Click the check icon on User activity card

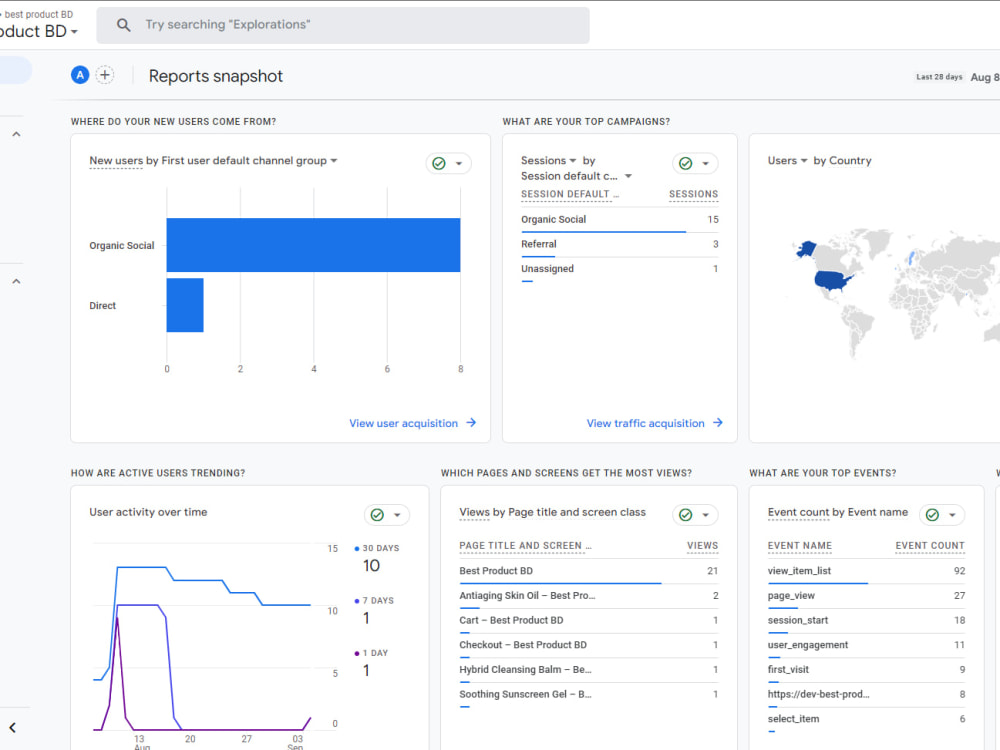click(377, 515)
